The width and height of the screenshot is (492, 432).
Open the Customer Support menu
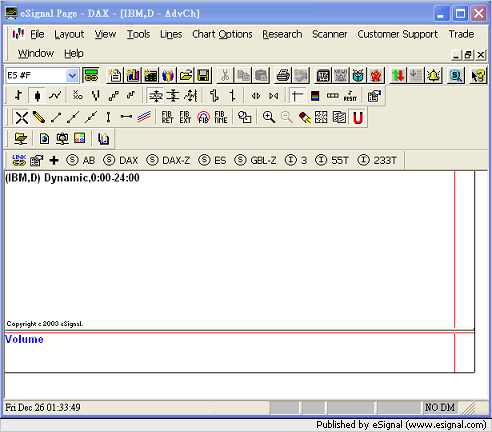[398, 34]
